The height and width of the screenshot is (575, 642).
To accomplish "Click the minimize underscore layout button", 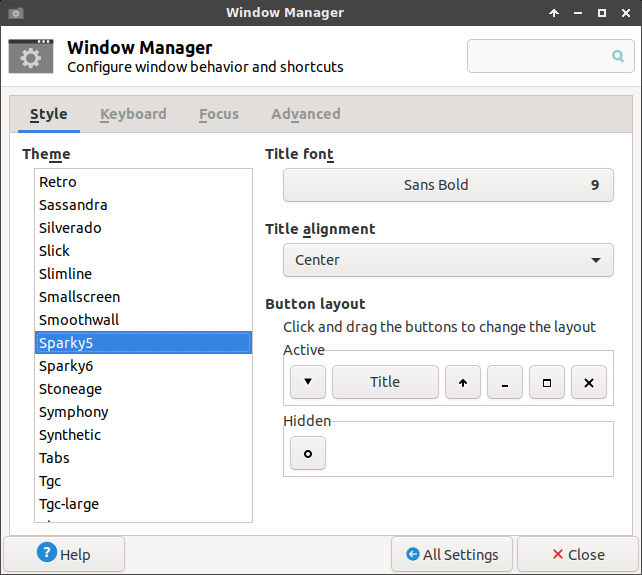I will [x=505, y=382].
